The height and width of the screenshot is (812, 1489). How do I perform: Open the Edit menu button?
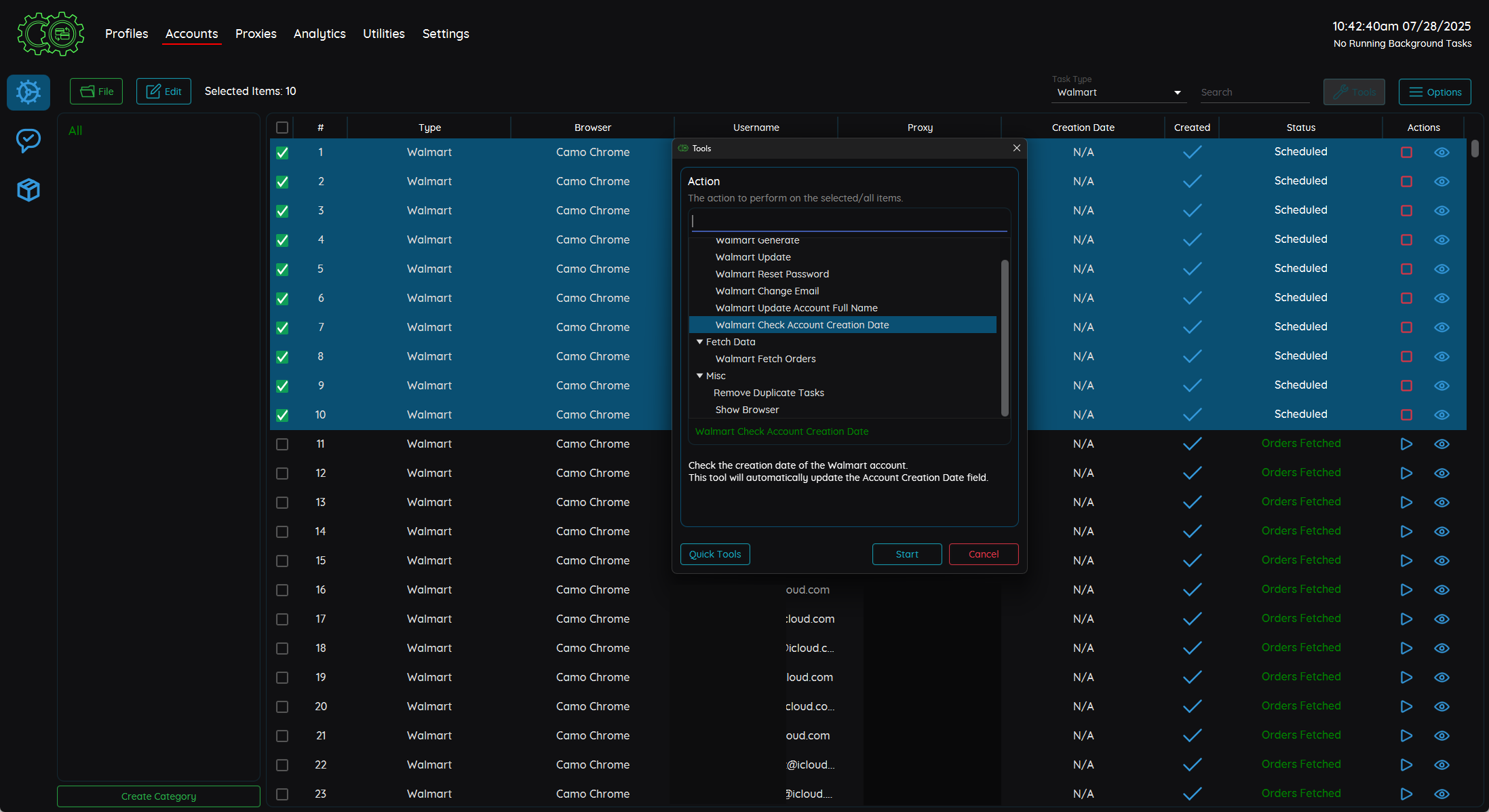163,92
